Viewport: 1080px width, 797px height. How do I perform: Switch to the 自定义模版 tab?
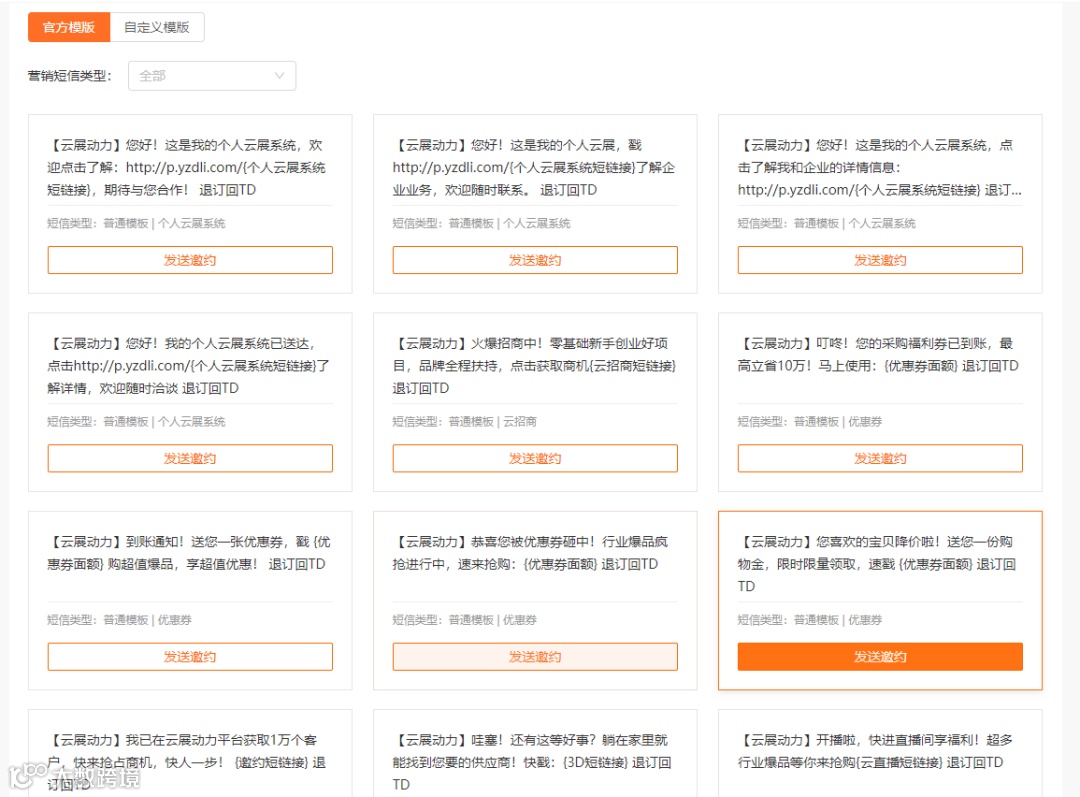click(157, 28)
